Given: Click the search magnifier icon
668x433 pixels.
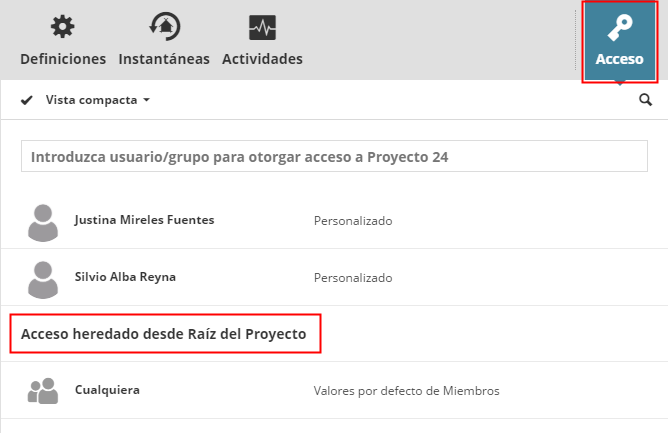Looking at the screenshot, I should point(645,100).
